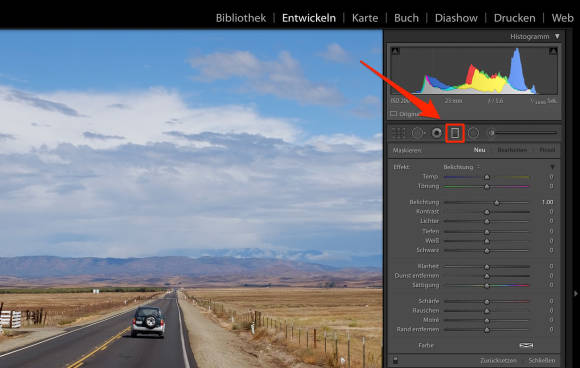Viewport: 580px width, 368px height.
Task: Click the Schließen button
Action: click(x=542, y=360)
